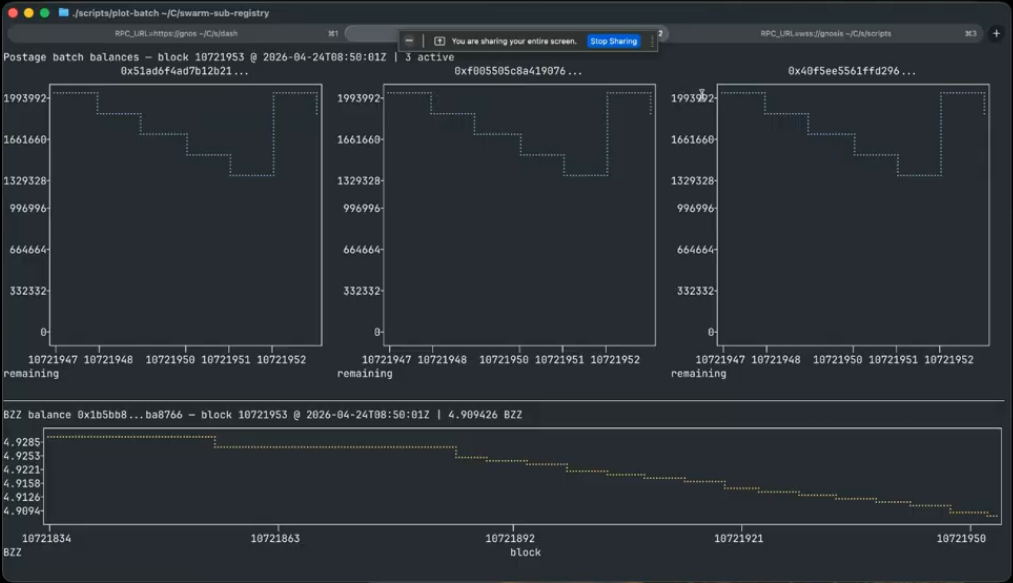Viewport: 1013px width, 583px height.
Task: Click y-axis value 1661660 on first chart
Action: pos(25,139)
